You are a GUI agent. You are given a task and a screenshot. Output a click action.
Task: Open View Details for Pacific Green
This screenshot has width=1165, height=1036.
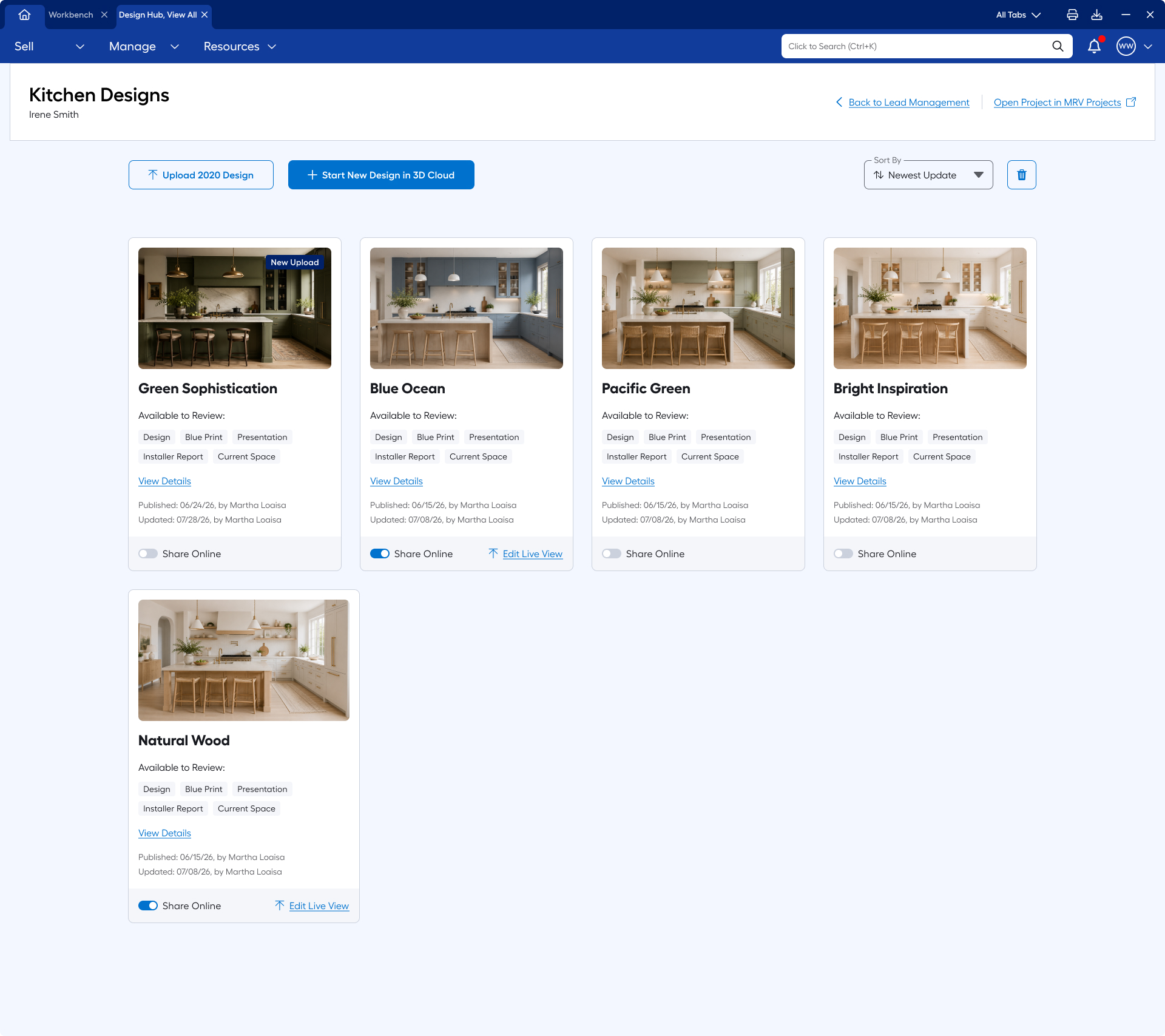(x=628, y=481)
